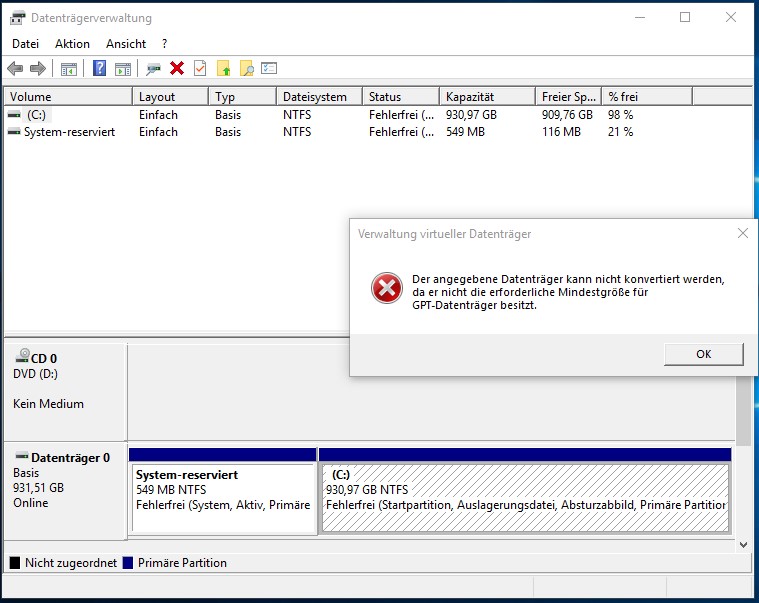Click the 549 MB capacity cell
The image size is (759, 603).
tap(465, 132)
